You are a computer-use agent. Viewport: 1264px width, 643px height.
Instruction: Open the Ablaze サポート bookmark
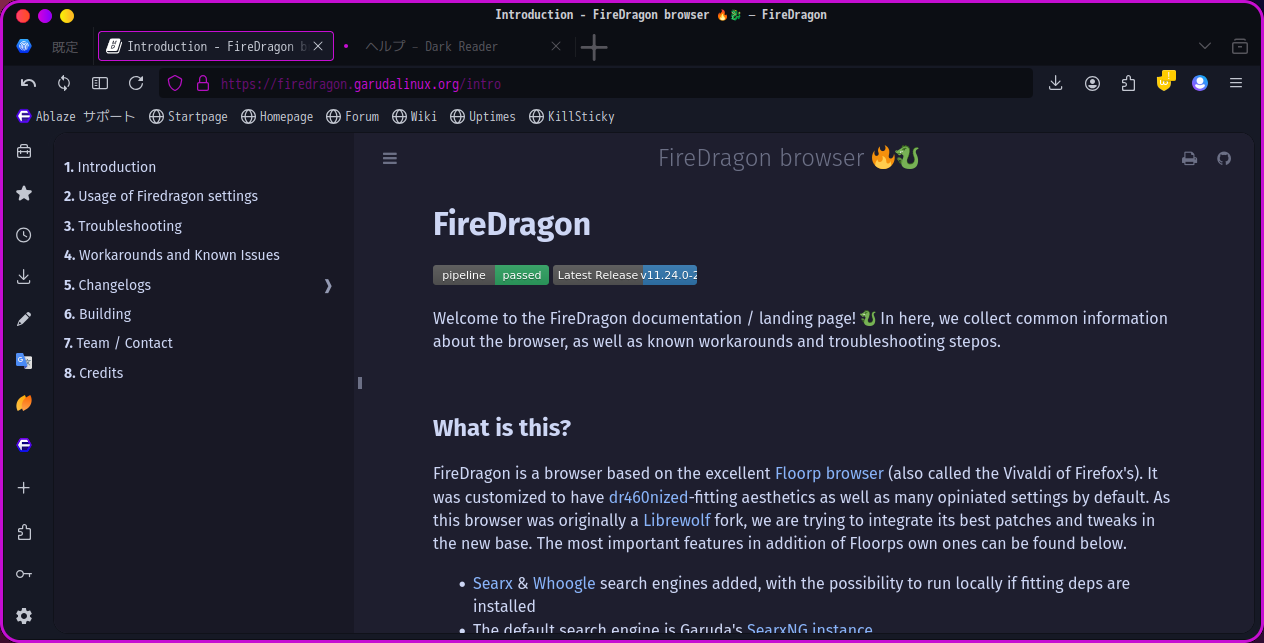pos(76,116)
